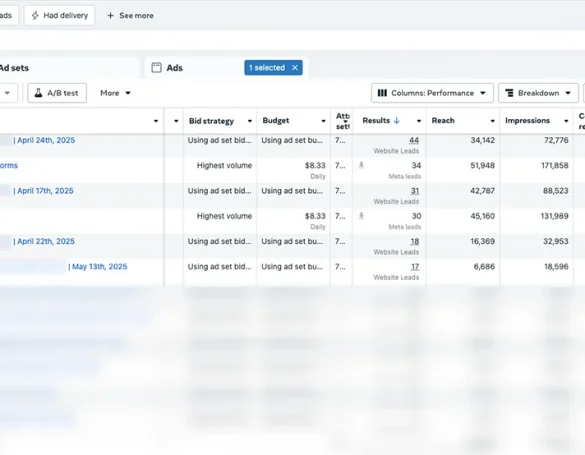The height and width of the screenshot is (455, 585).
Task: Click the A/B test flask icon
Action: click(x=38, y=93)
